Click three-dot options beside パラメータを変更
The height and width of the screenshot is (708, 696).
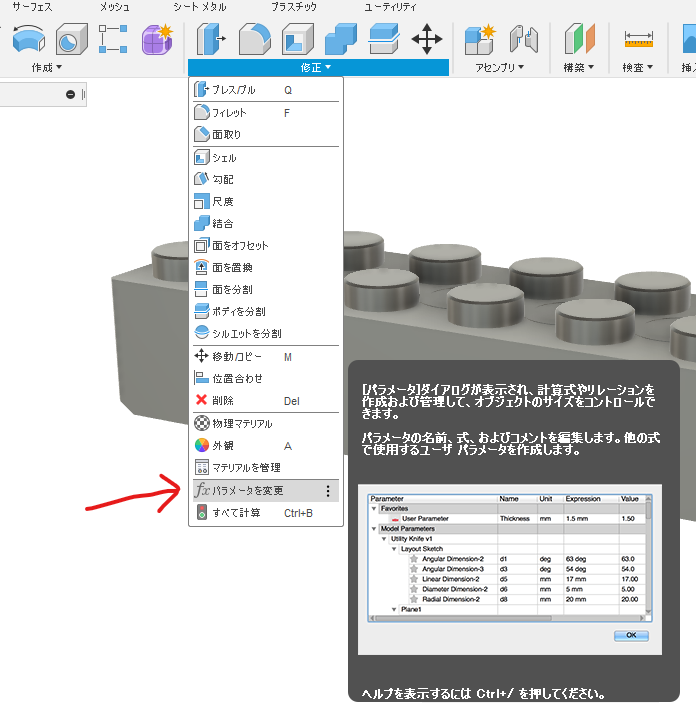point(327,491)
